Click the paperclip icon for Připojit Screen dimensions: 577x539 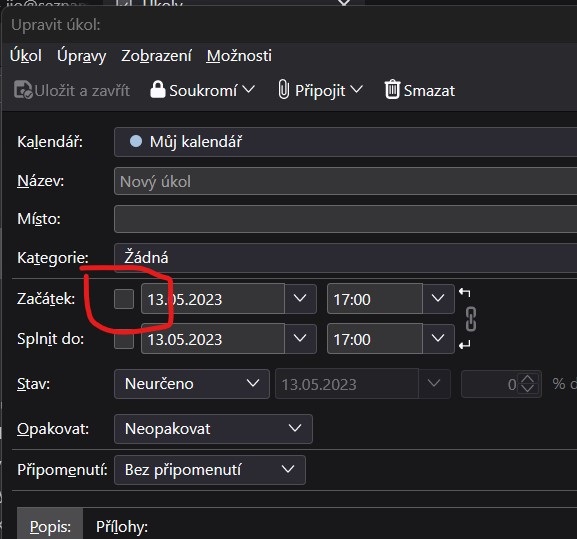283,89
